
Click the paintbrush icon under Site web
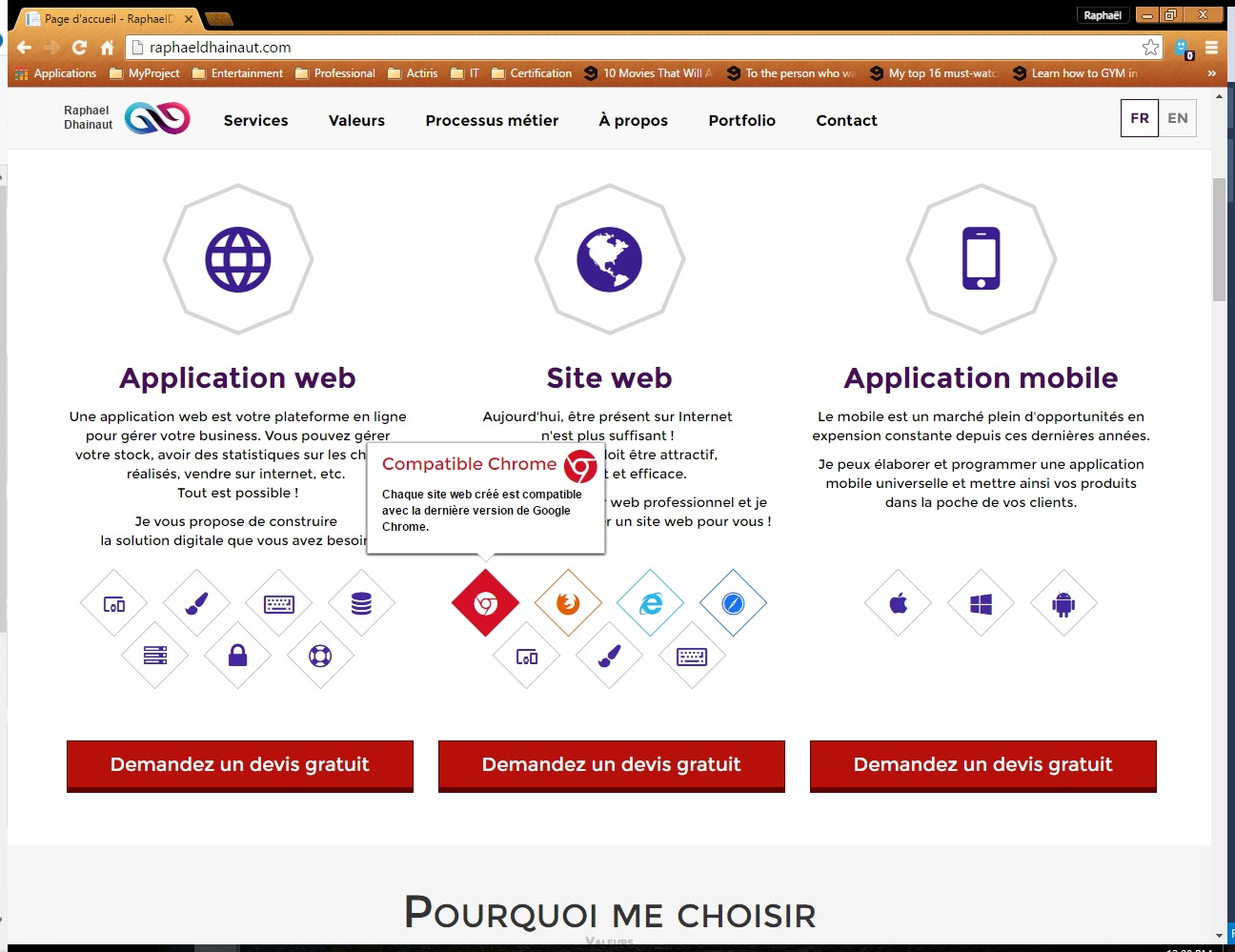[x=609, y=656]
